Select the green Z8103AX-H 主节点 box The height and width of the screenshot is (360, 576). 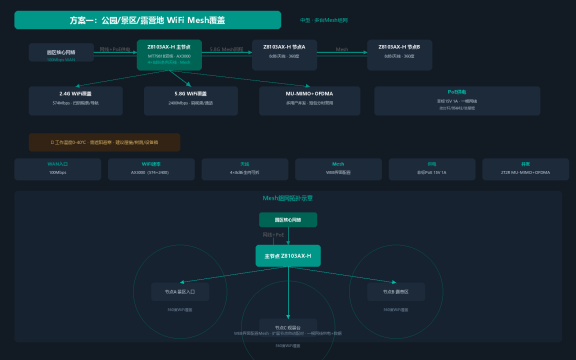pyautogui.click(x=169, y=55)
